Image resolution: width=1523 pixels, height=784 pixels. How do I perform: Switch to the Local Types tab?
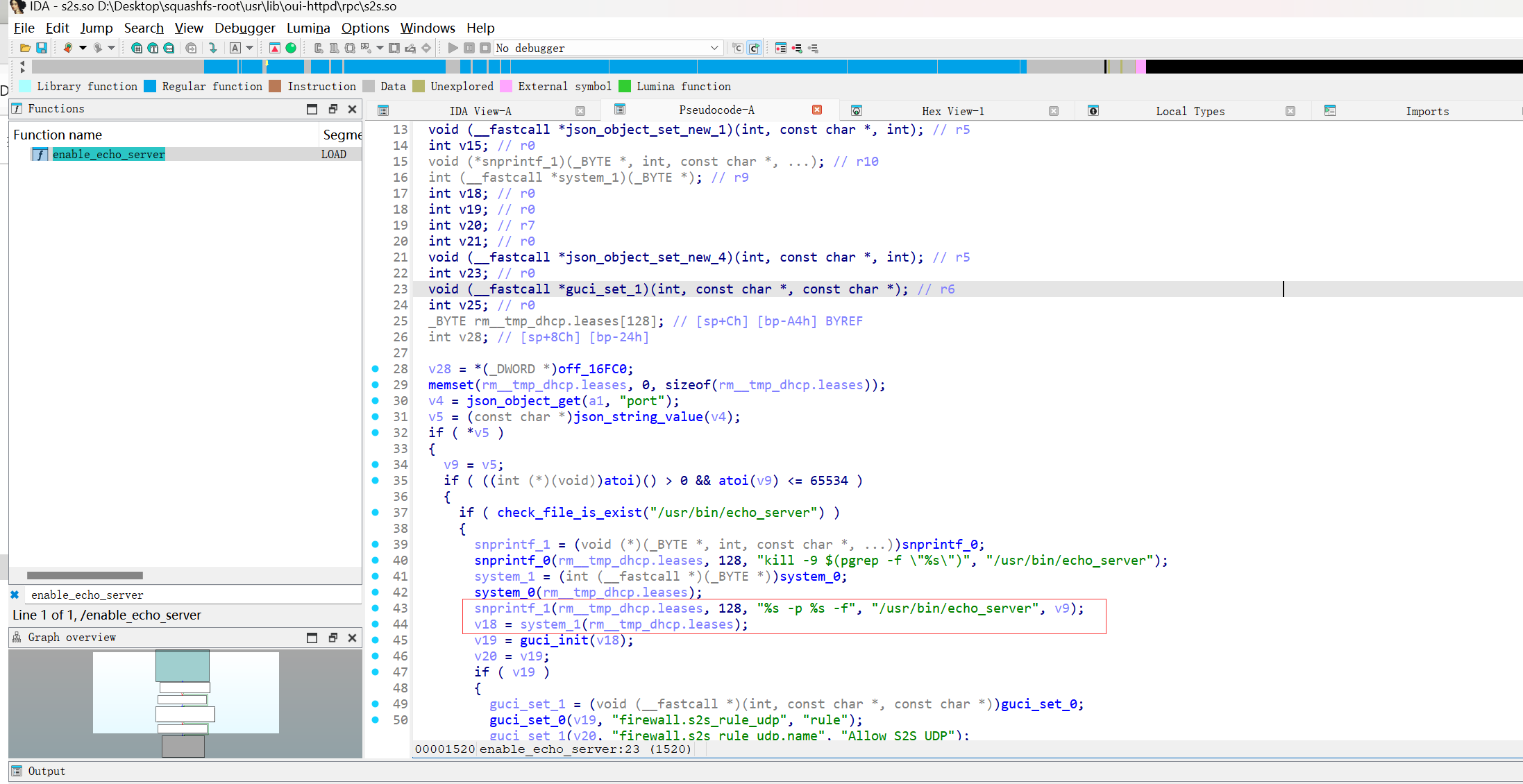pos(1190,111)
